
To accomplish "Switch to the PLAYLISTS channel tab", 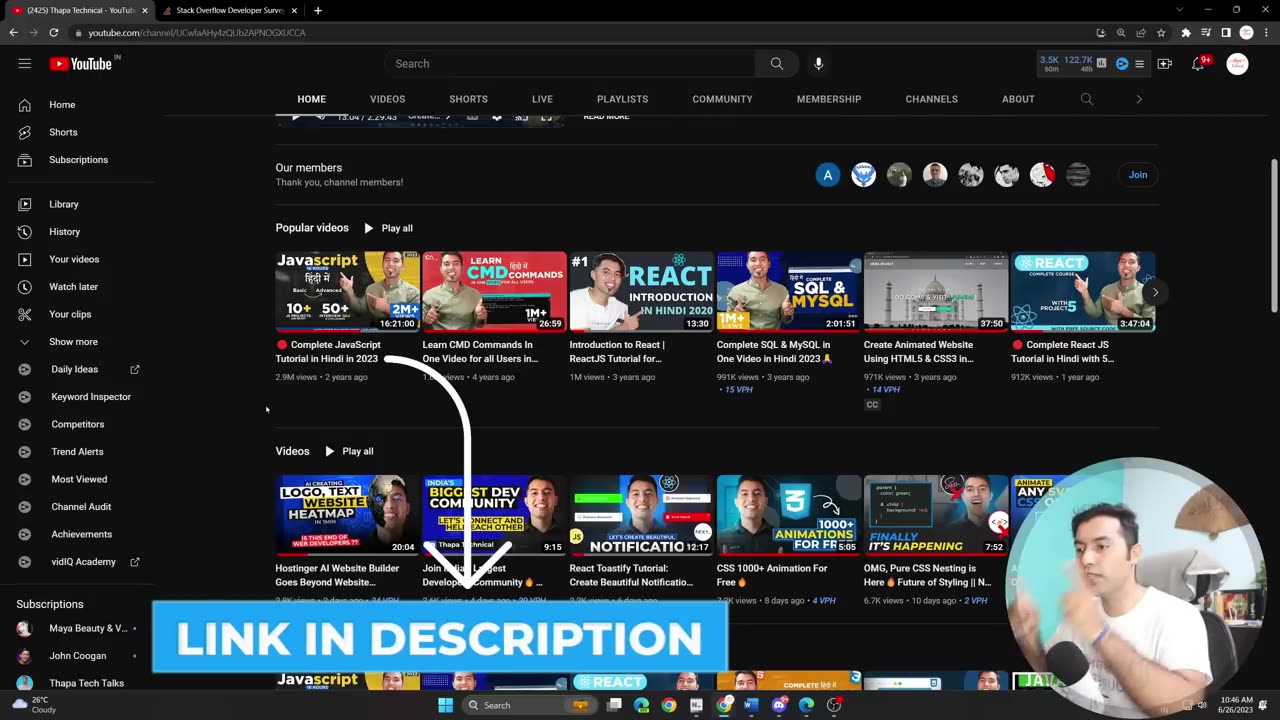I will [622, 99].
